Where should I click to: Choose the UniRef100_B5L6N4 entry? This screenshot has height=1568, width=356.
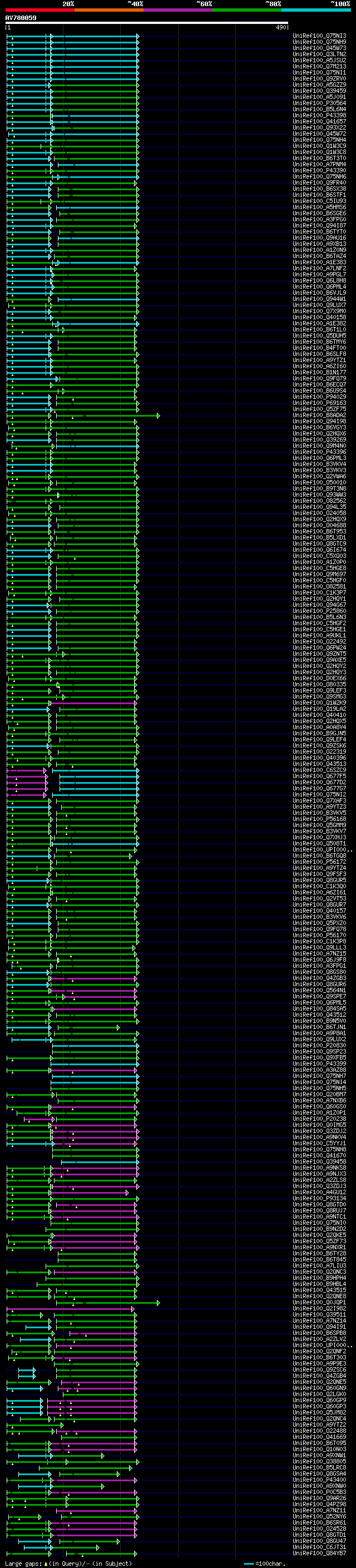click(x=319, y=109)
